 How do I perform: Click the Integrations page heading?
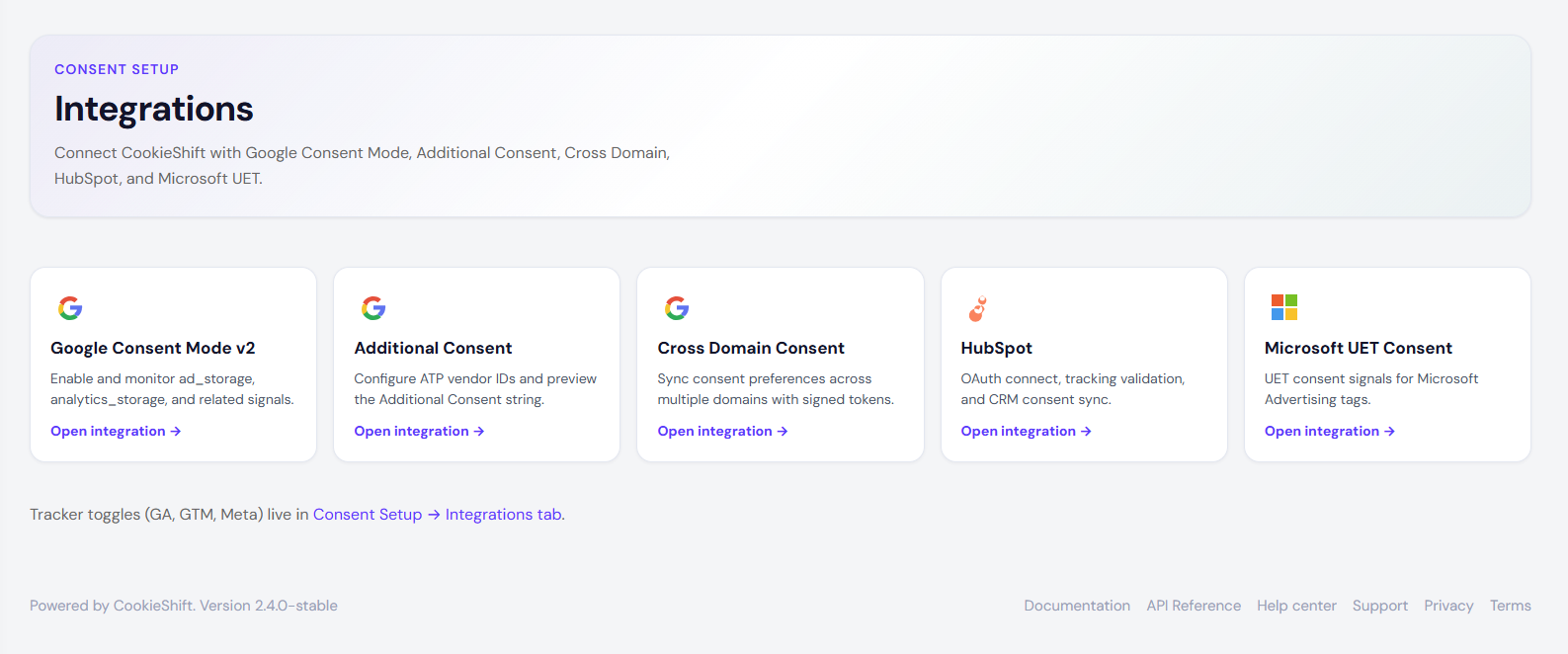tap(154, 109)
